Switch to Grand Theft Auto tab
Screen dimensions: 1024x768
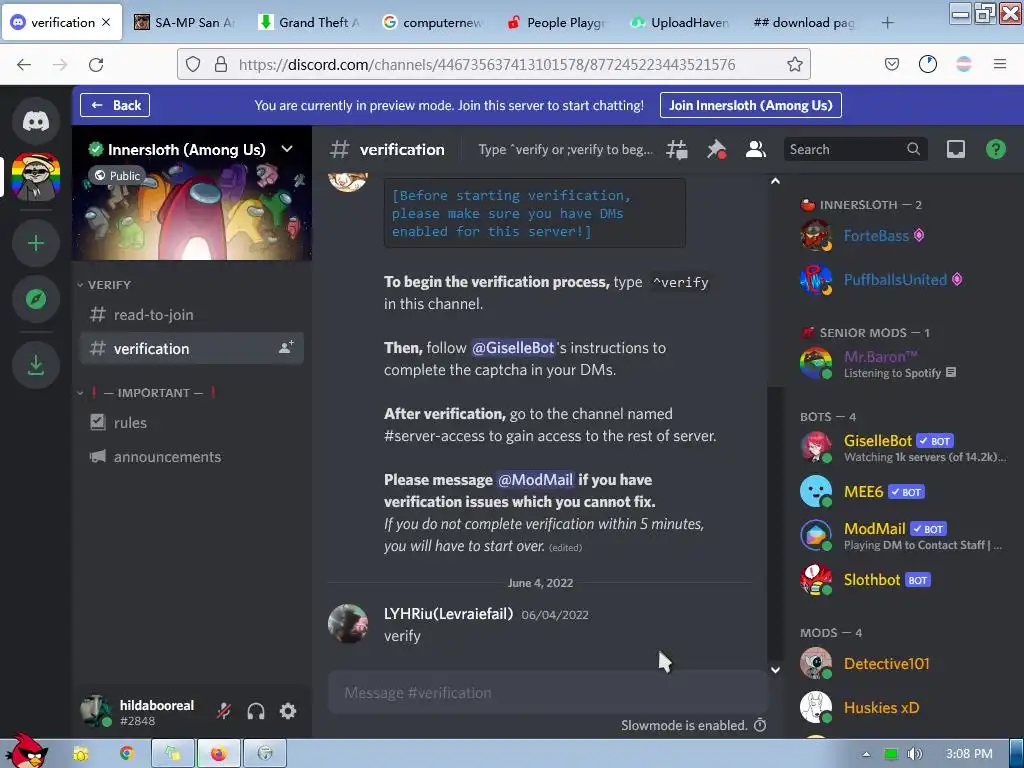(x=309, y=22)
